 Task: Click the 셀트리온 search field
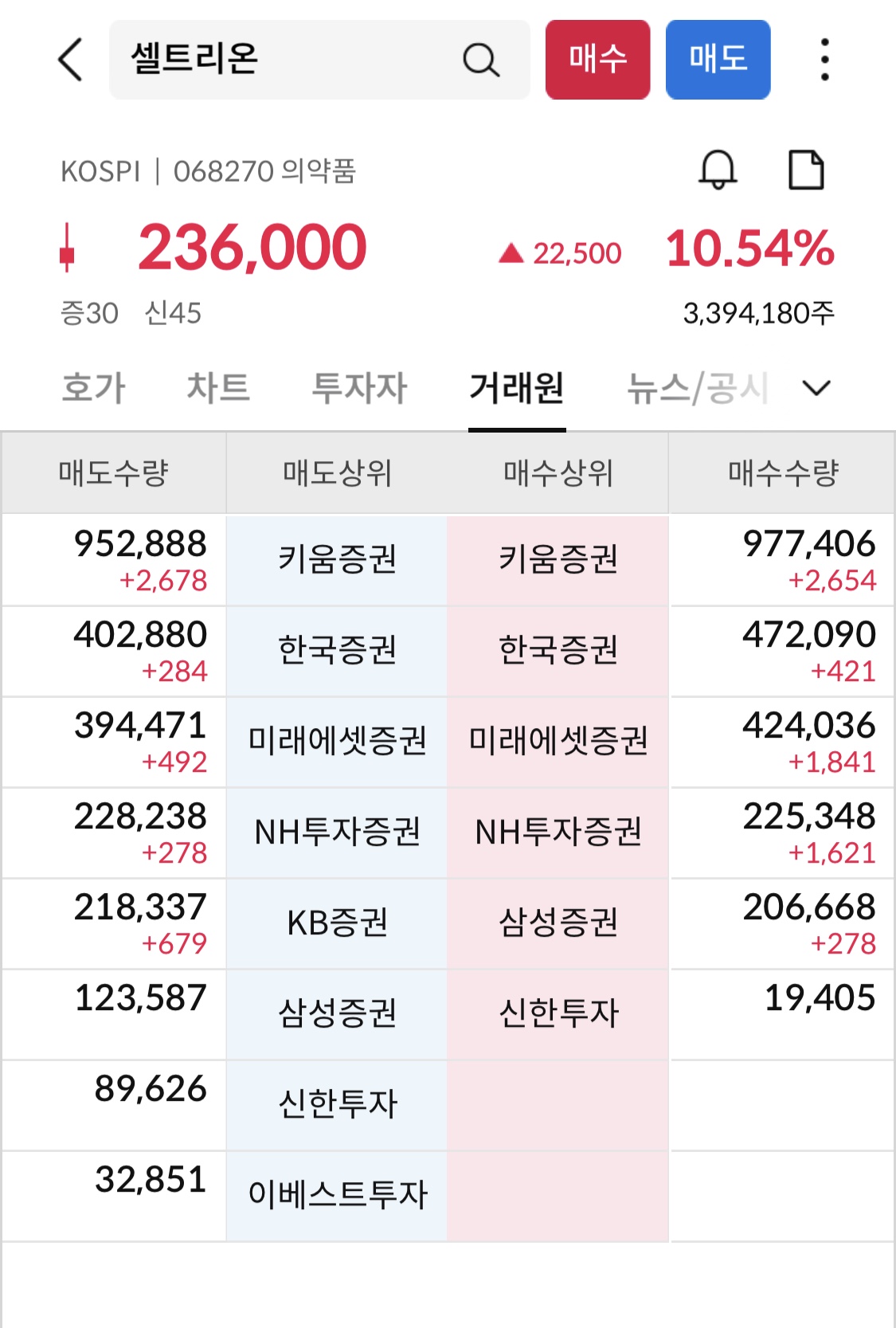click(319, 60)
